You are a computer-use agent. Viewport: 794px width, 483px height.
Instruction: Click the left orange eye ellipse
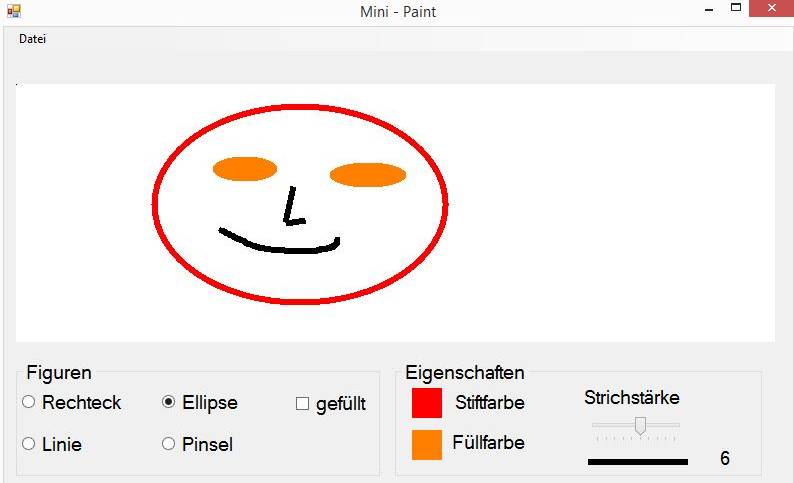(245, 169)
